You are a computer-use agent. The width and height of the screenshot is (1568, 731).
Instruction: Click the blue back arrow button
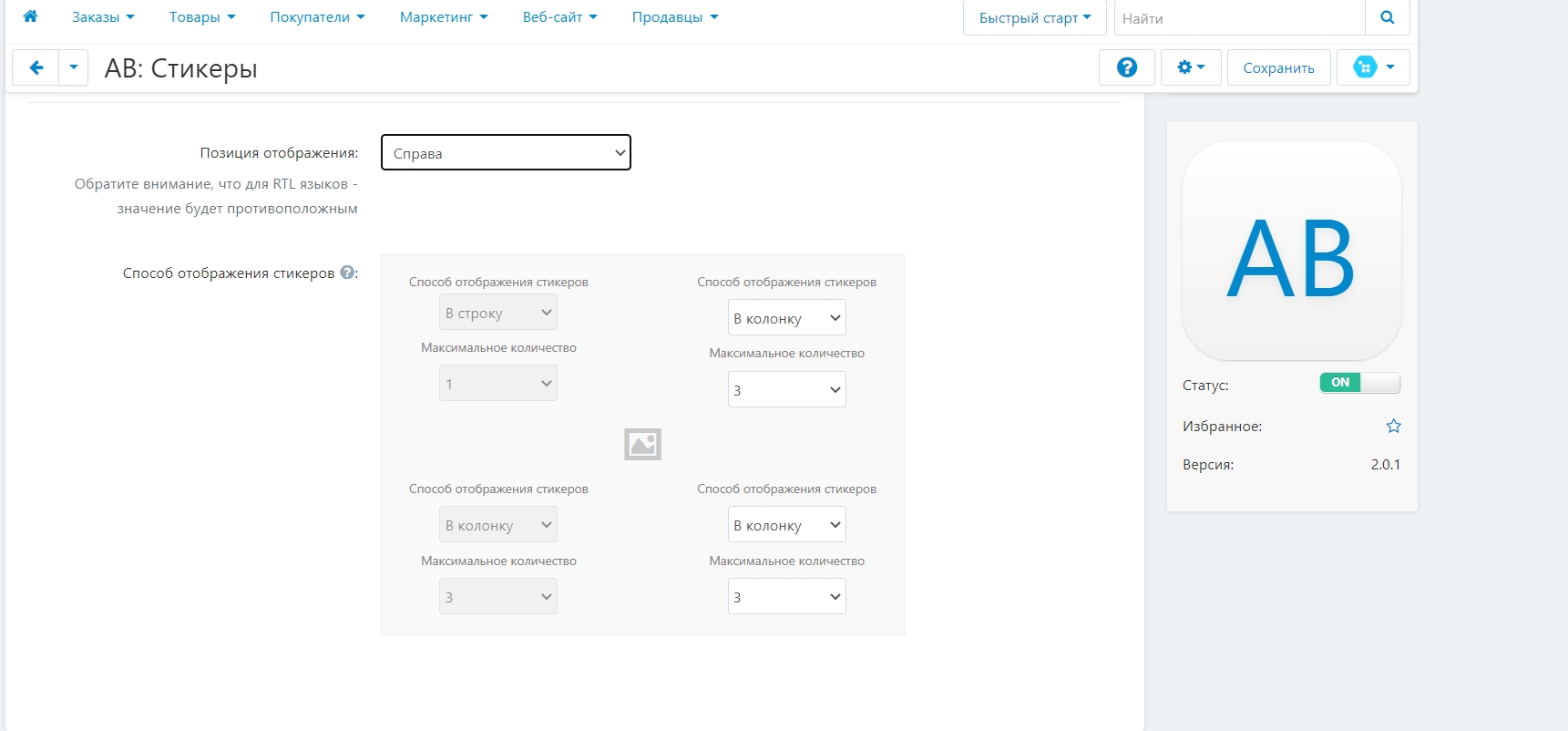point(36,67)
